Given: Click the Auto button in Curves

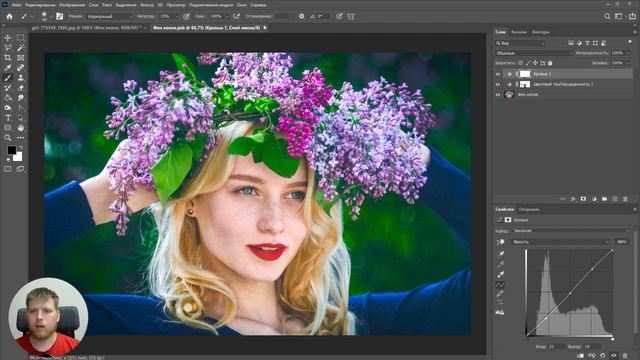Looking at the screenshot, I should (x=622, y=242).
